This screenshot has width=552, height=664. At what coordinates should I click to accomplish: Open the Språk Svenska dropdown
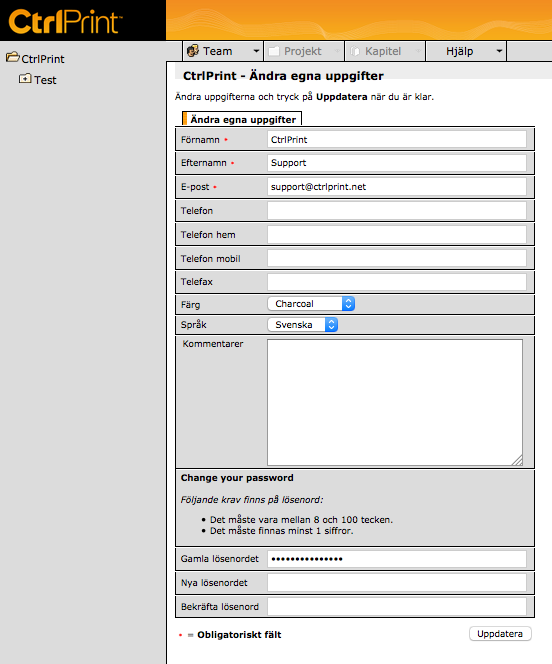[303, 325]
